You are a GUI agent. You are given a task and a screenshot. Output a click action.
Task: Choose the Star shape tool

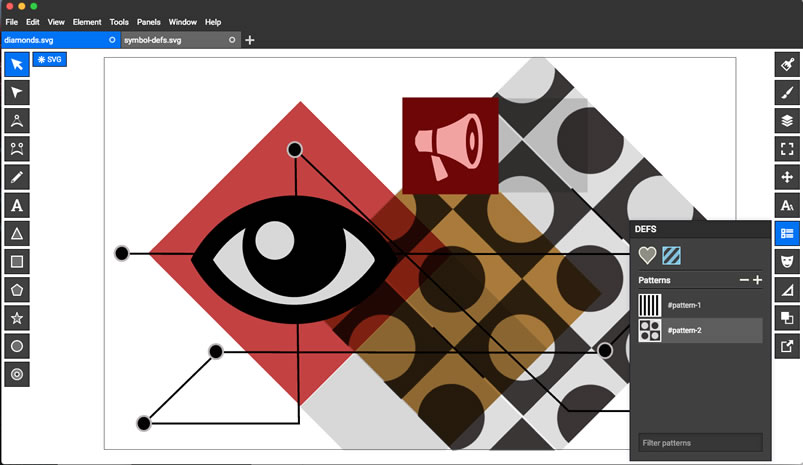pyautogui.click(x=17, y=318)
